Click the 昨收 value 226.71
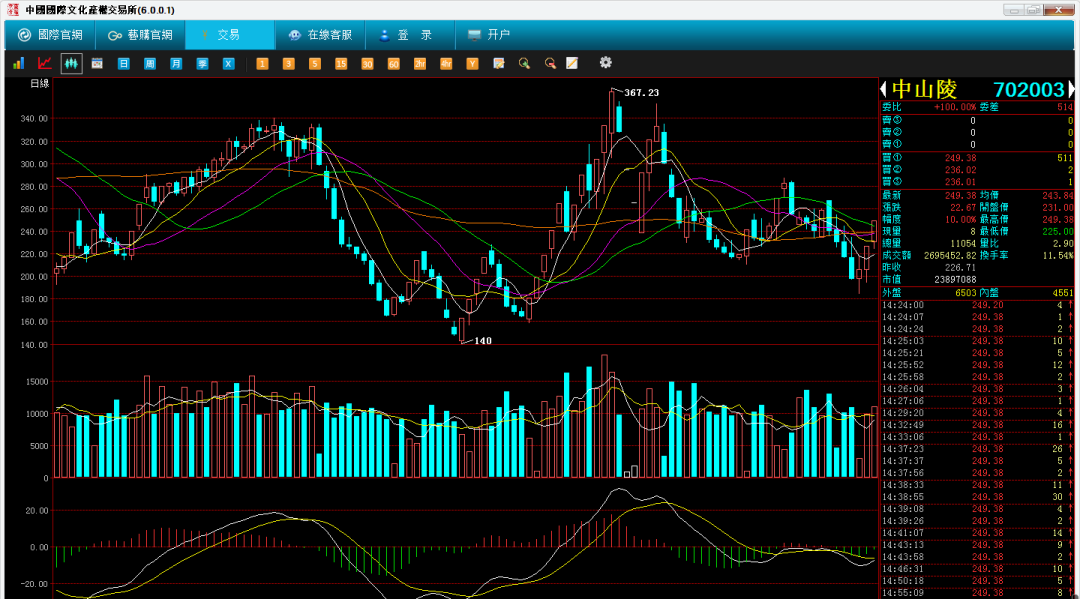The image size is (1080, 599). [960, 267]
